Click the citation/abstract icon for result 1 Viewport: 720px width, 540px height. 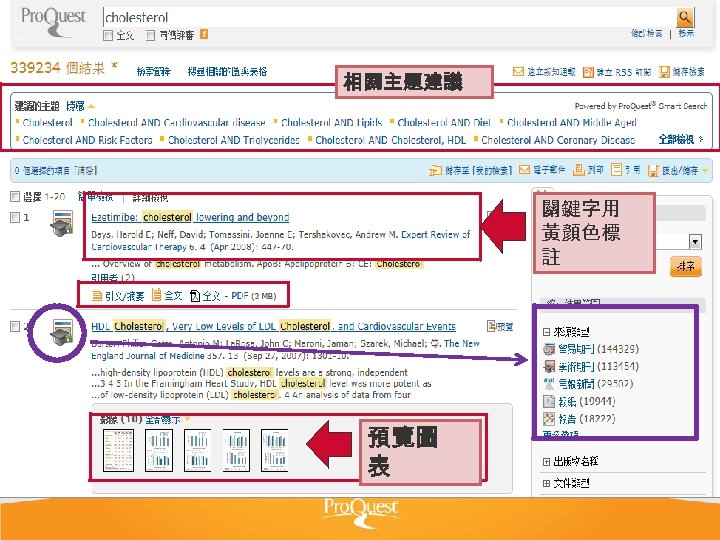96,296
